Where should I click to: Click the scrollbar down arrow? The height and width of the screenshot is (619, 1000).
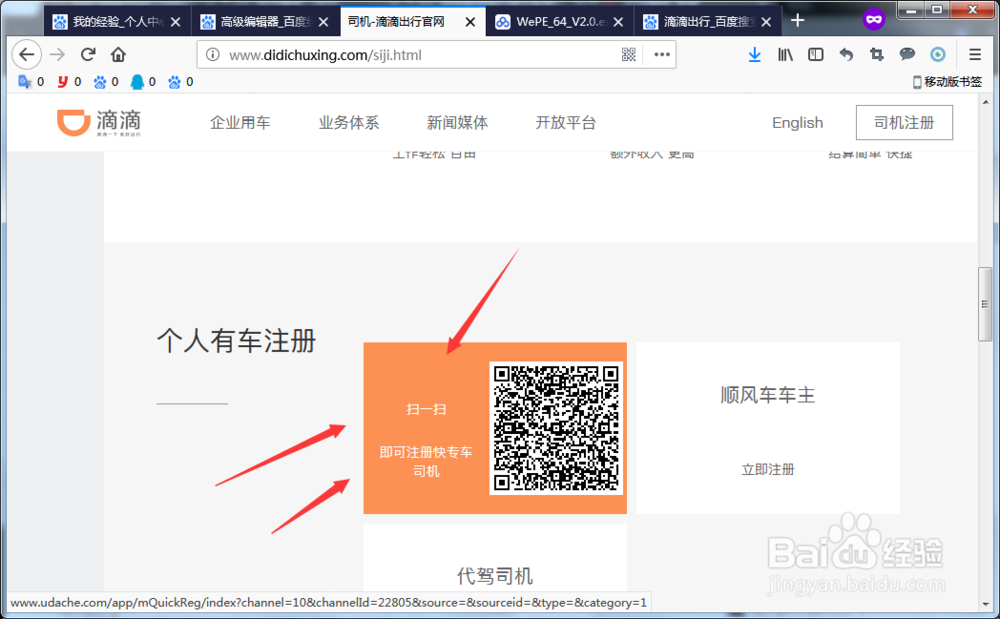pos(985,602)
